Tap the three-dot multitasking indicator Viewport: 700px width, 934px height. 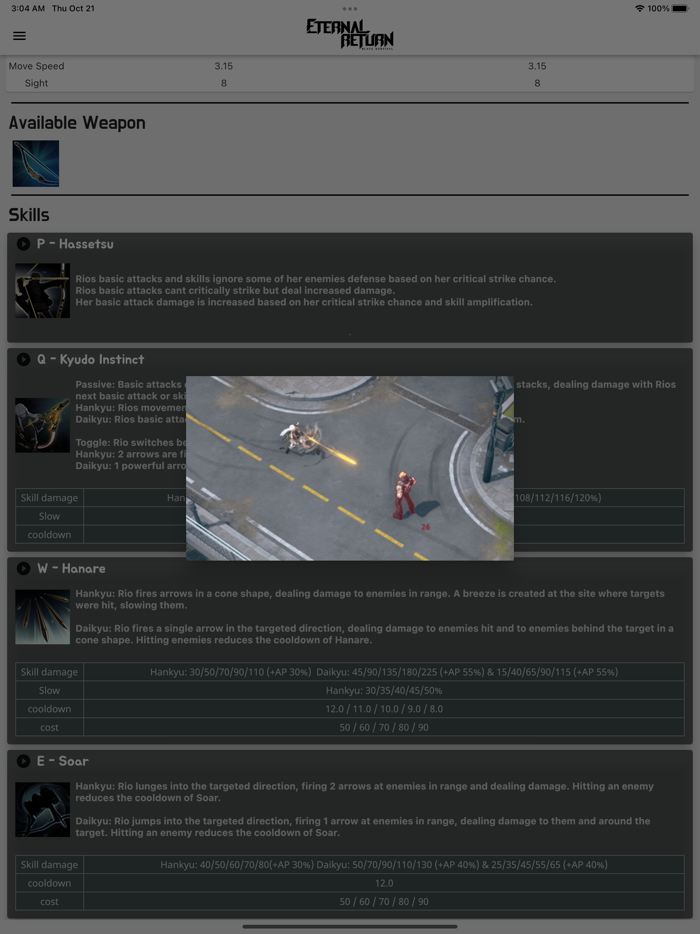350,8
